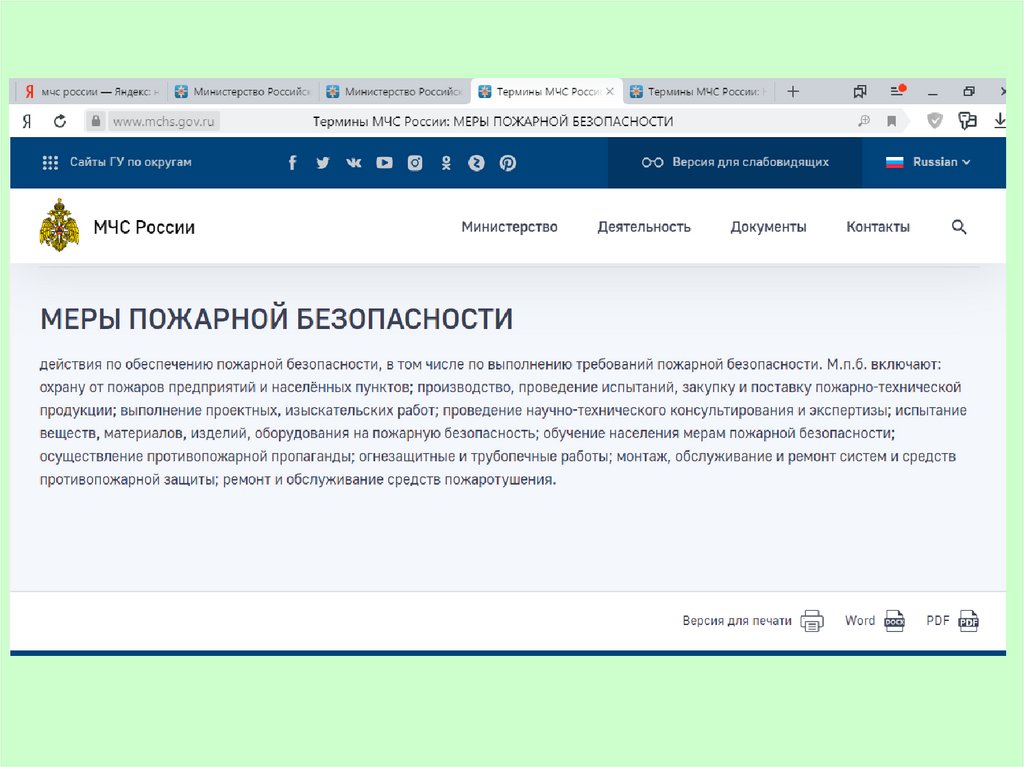Click the padlock site security icon

tap(96, 121)
